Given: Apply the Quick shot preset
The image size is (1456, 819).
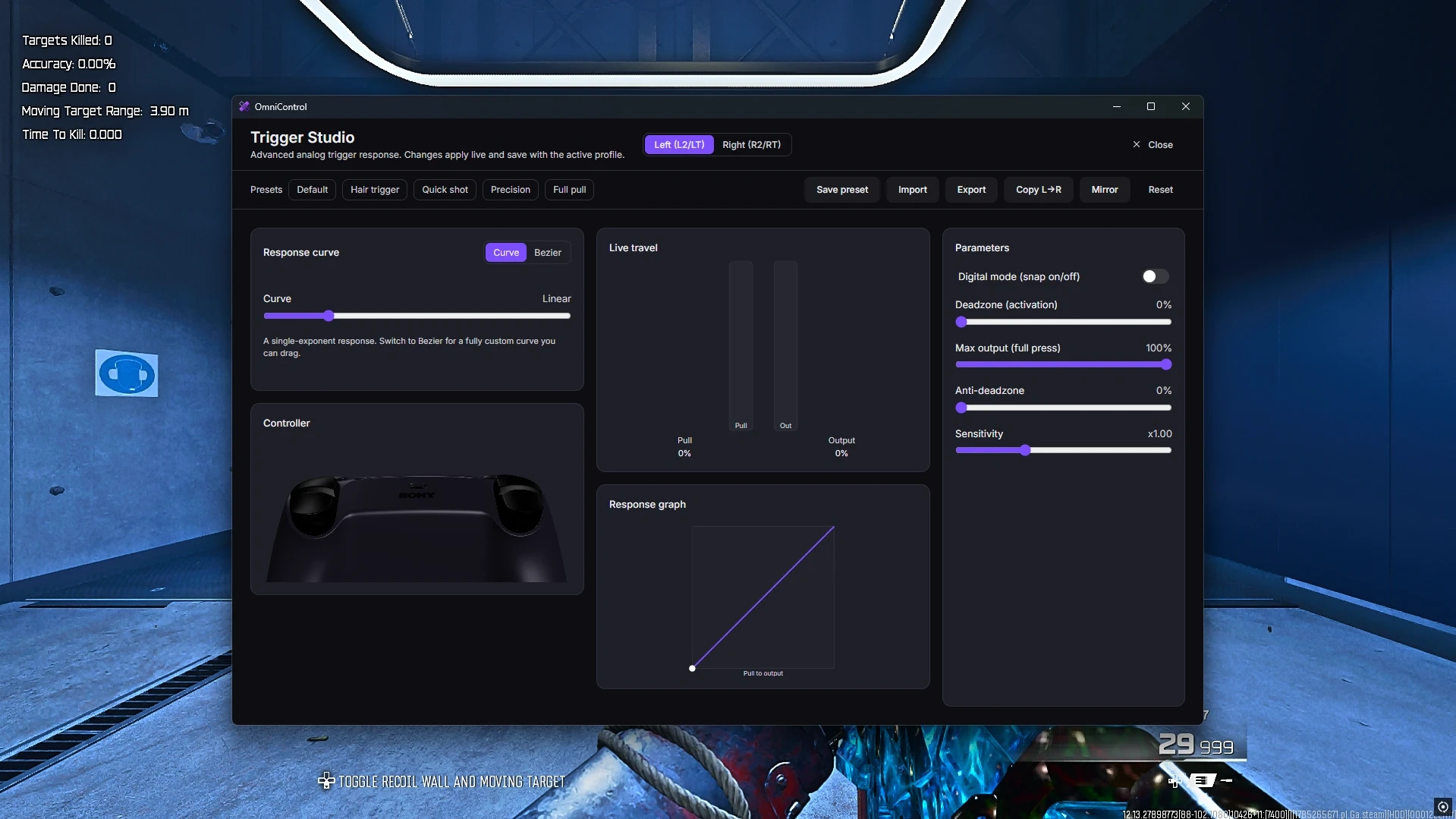Looking at the screenshot, I should tap(445, 190).
